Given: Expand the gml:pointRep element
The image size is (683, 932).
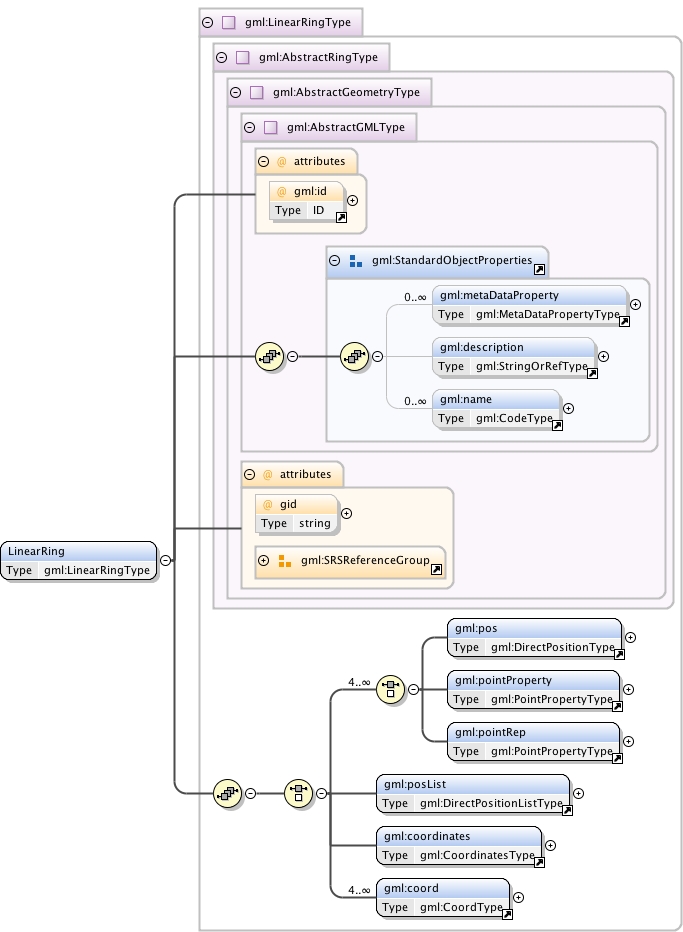Looking at the screenshot, I should tap(628, 741).
